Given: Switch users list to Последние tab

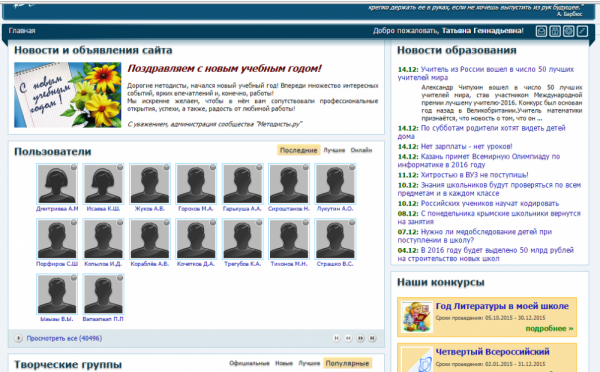Looking at the screenshot, I should [298, 150].
